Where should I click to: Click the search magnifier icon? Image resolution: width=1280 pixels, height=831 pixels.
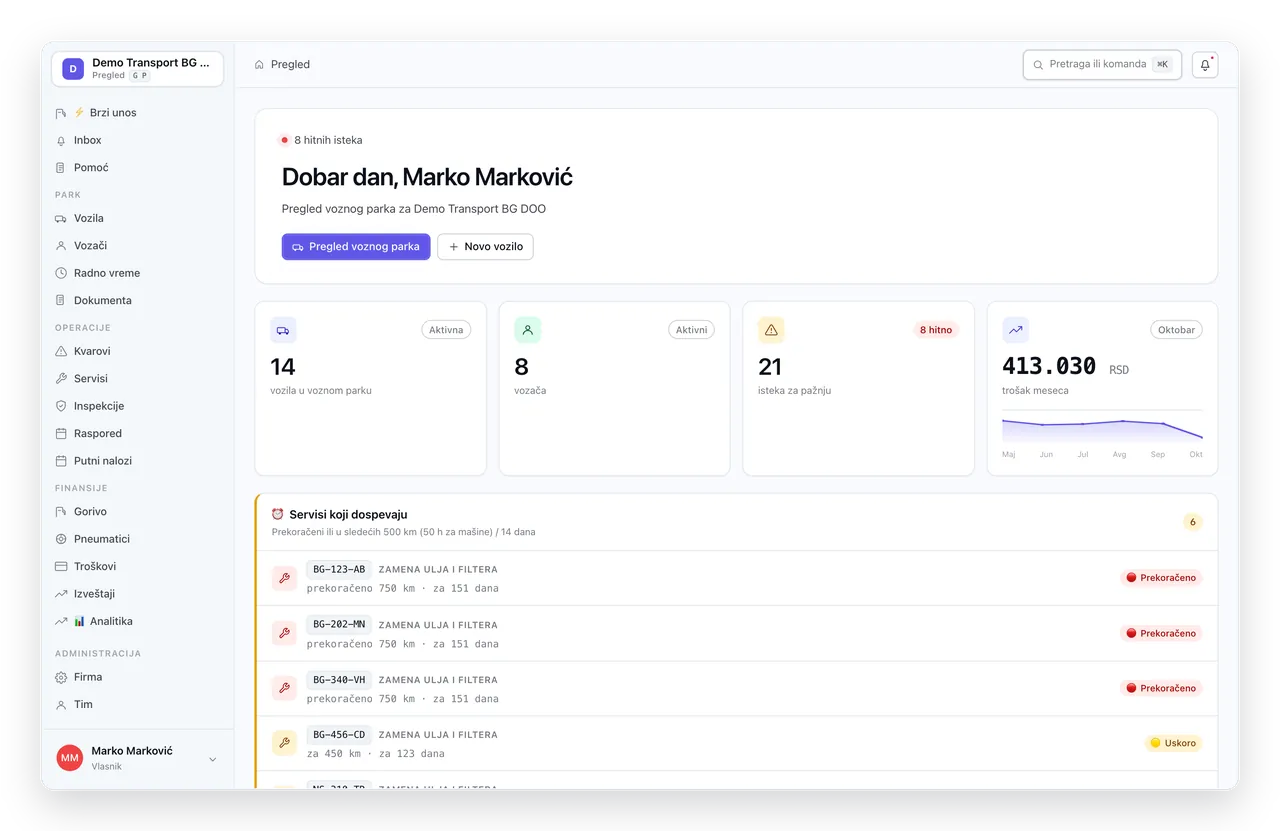click(1038, 64)
